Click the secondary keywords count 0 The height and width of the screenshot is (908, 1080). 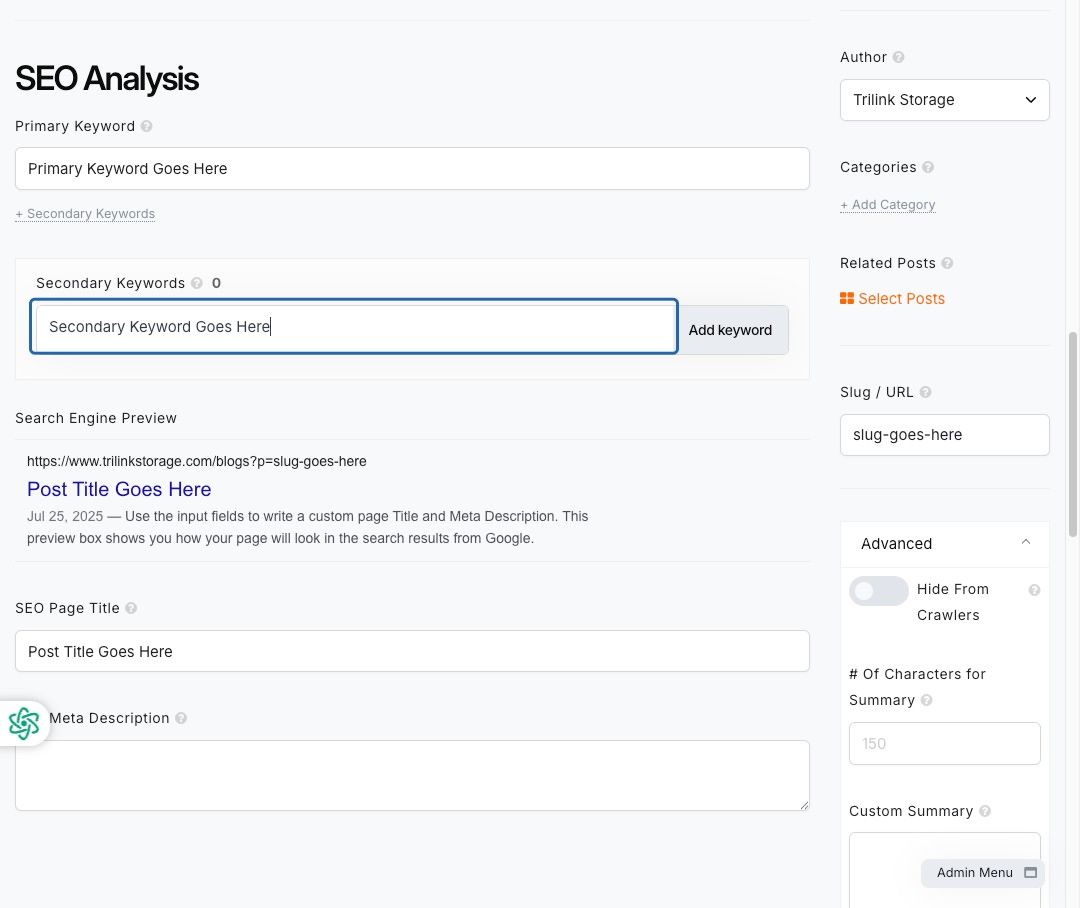tap(216, 283)
